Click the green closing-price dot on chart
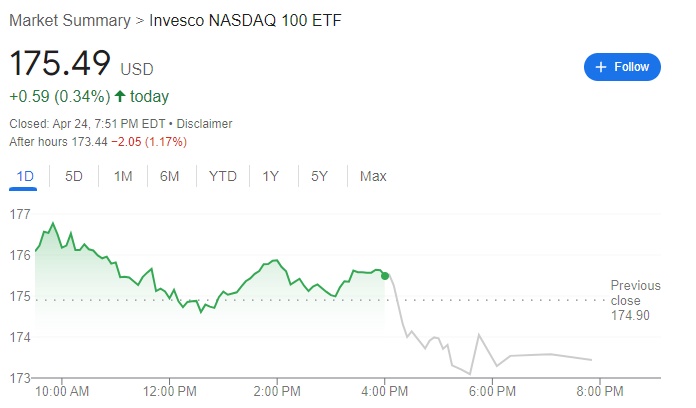This screenshot has width=696, height=408. (x=385, y=275)
